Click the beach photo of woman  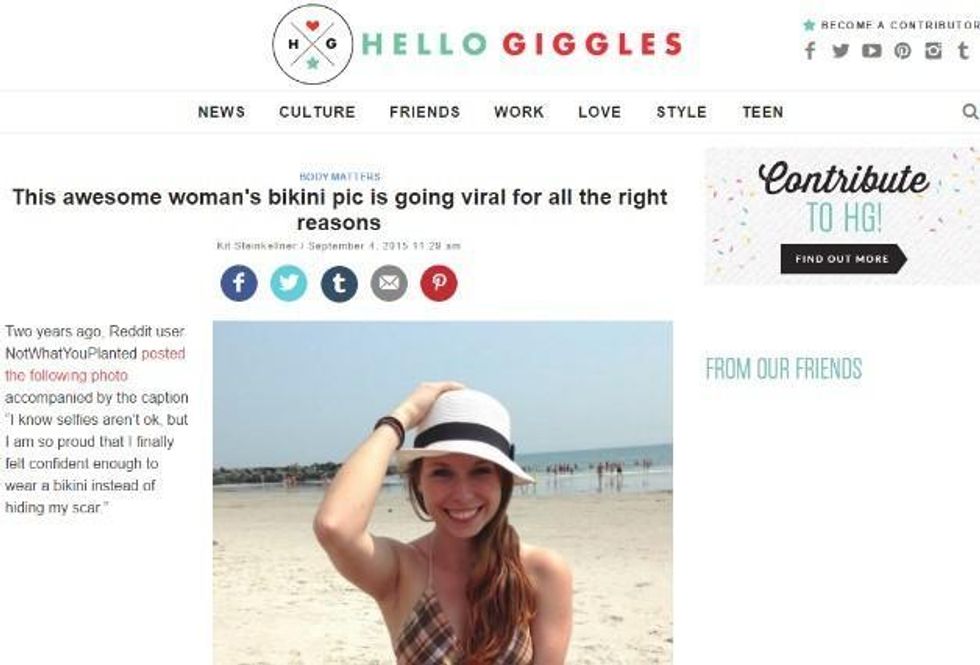(x=442, y=493)
